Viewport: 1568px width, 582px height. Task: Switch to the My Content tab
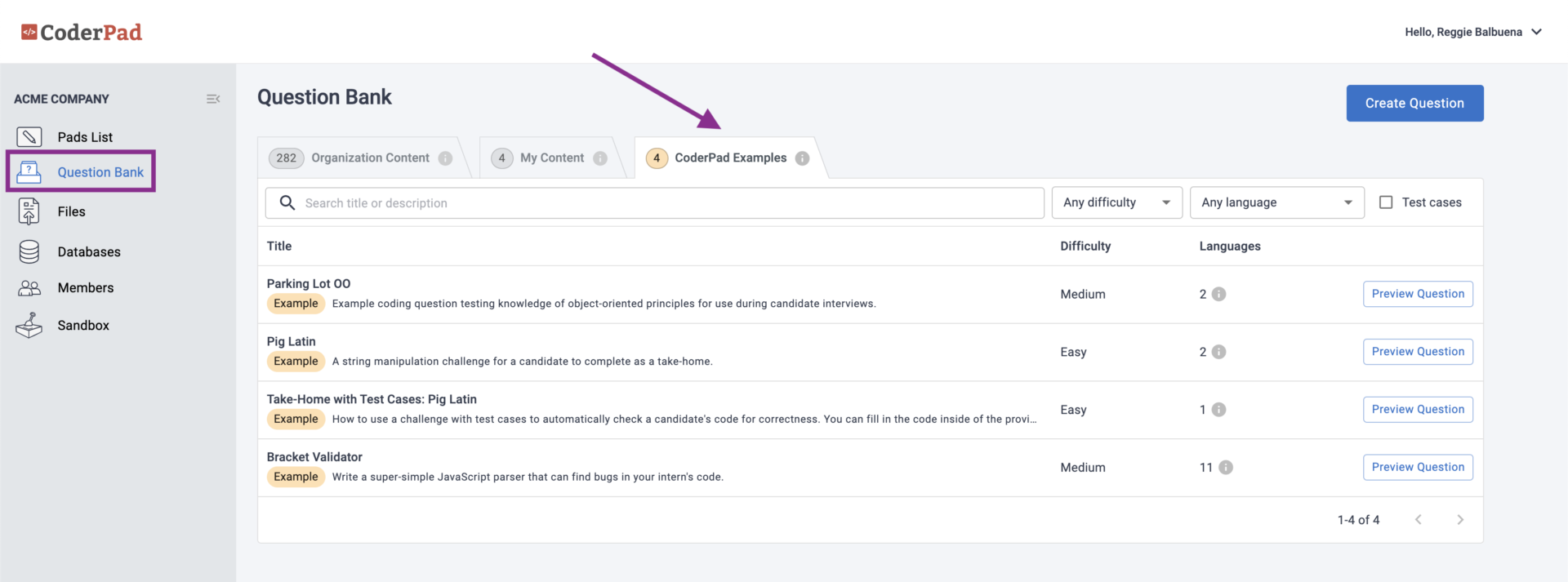pyautogui.click(x=551, y=158)
